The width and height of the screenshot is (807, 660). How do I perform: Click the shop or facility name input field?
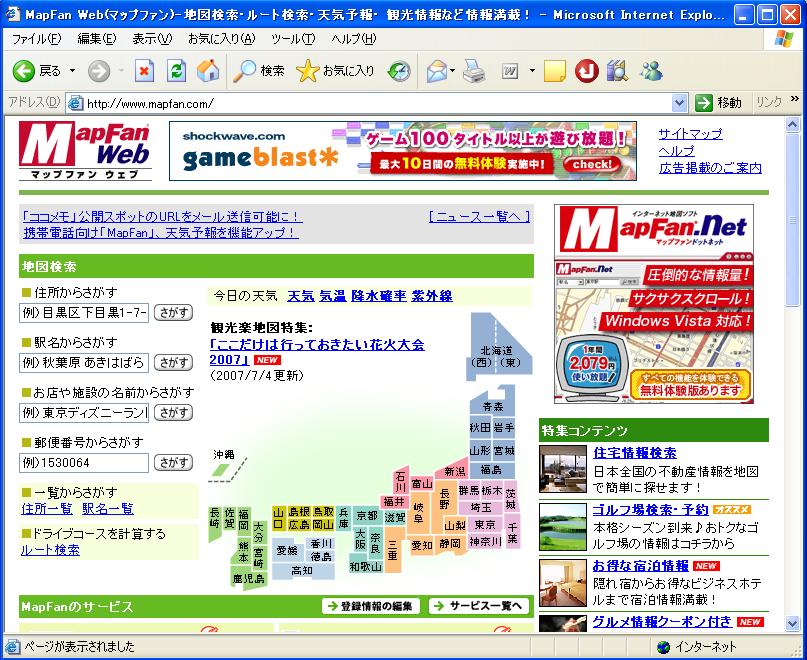tap(84, 412)
